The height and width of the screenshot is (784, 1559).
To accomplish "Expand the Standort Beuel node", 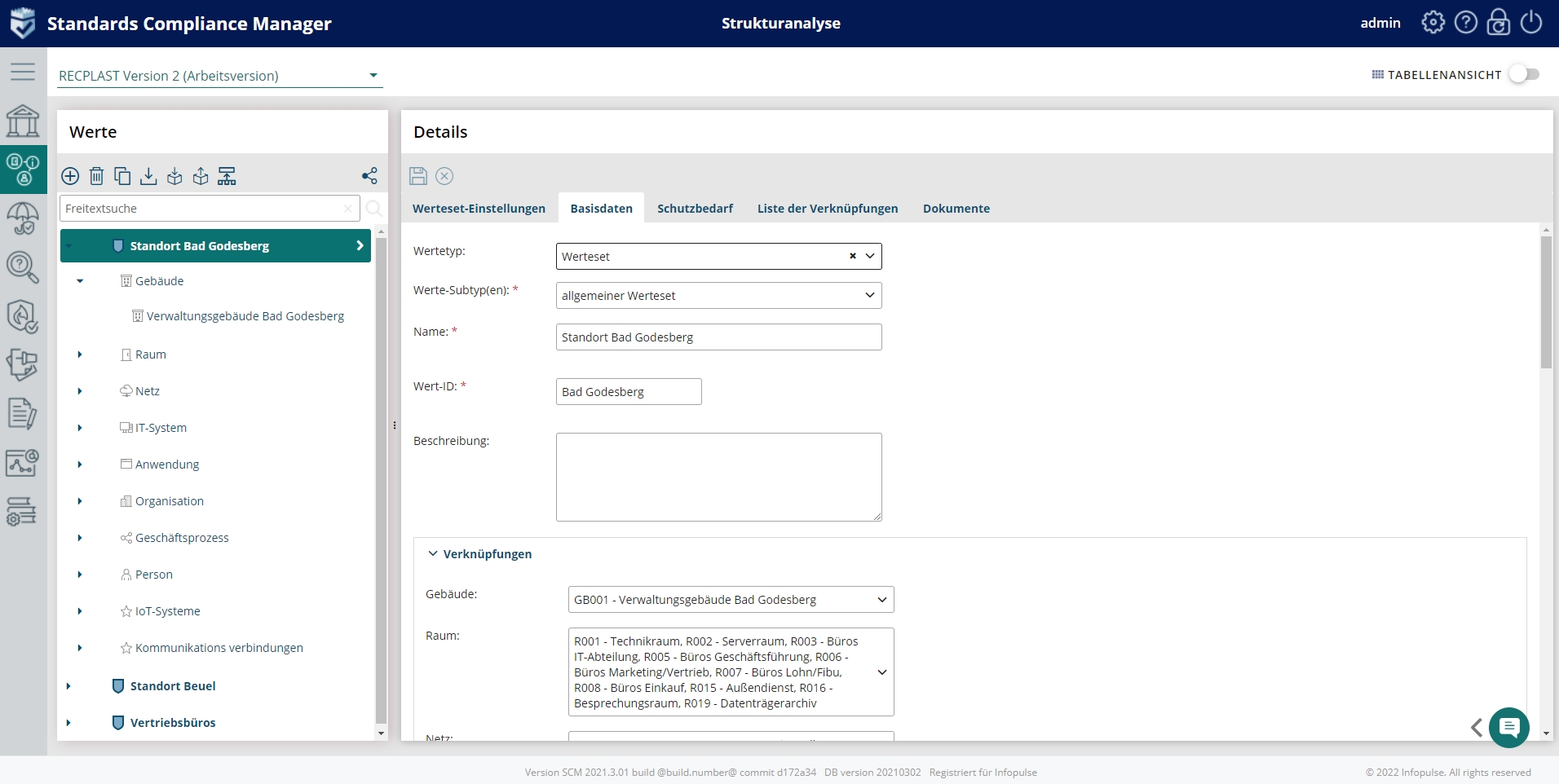I will pos(68,686).
